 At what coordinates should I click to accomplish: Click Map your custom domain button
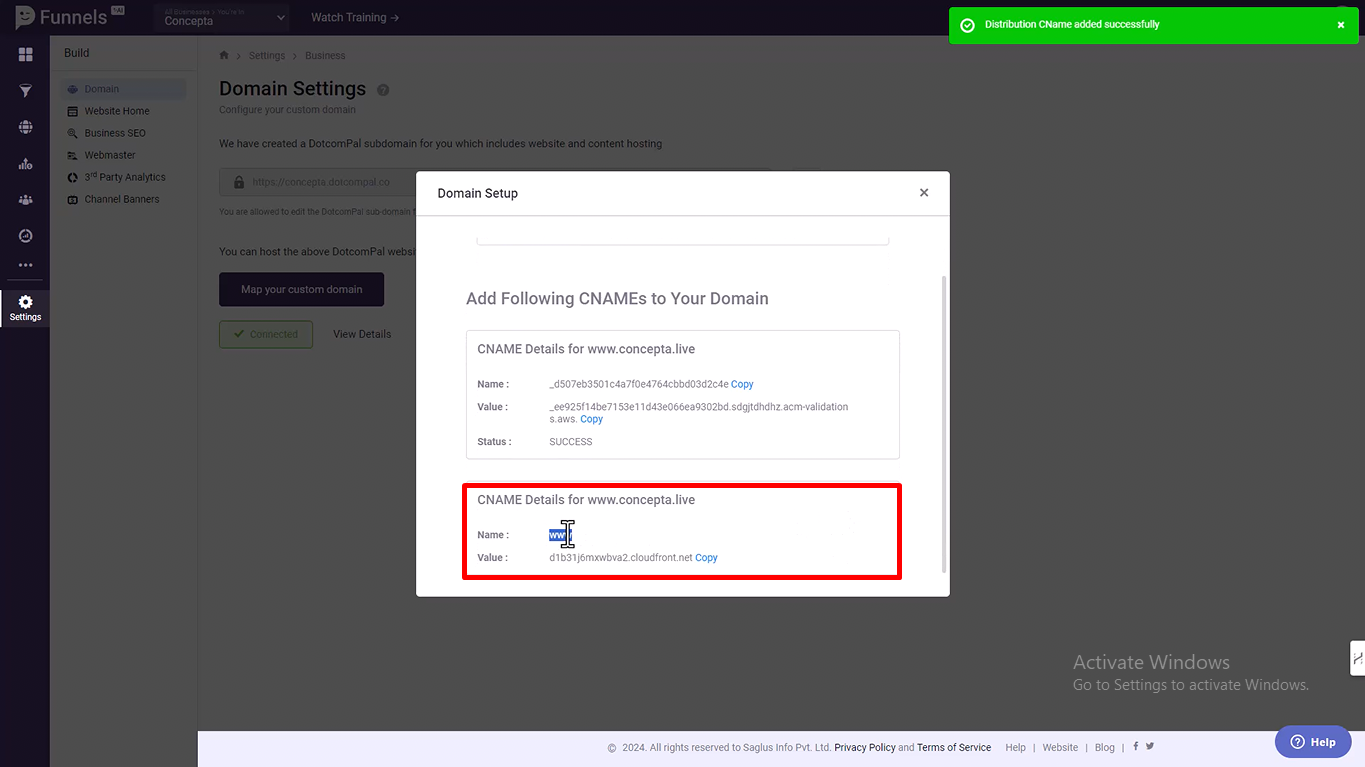(x=301, y=289)
